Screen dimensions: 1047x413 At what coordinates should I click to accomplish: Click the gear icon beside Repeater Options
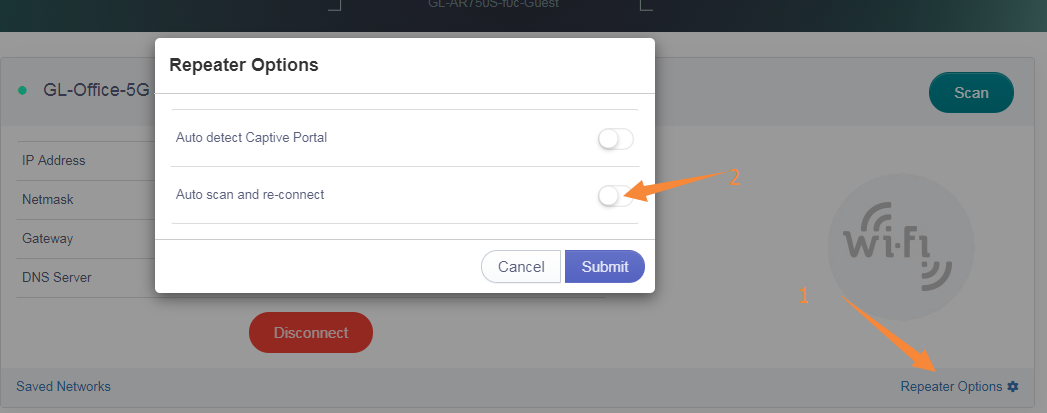(1013, 386)
